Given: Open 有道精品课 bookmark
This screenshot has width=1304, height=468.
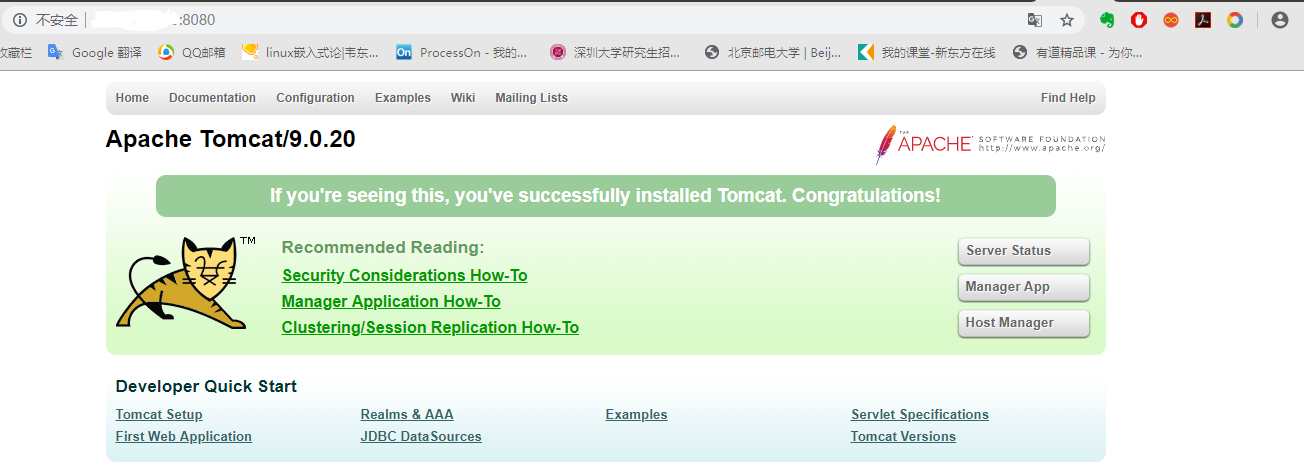Looking at the screenshot, I should (x=1077, y=52).
